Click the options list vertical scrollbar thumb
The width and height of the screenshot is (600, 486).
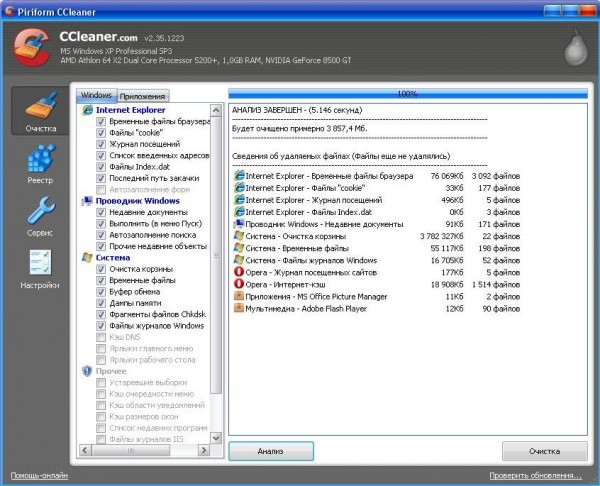point(216,255)
